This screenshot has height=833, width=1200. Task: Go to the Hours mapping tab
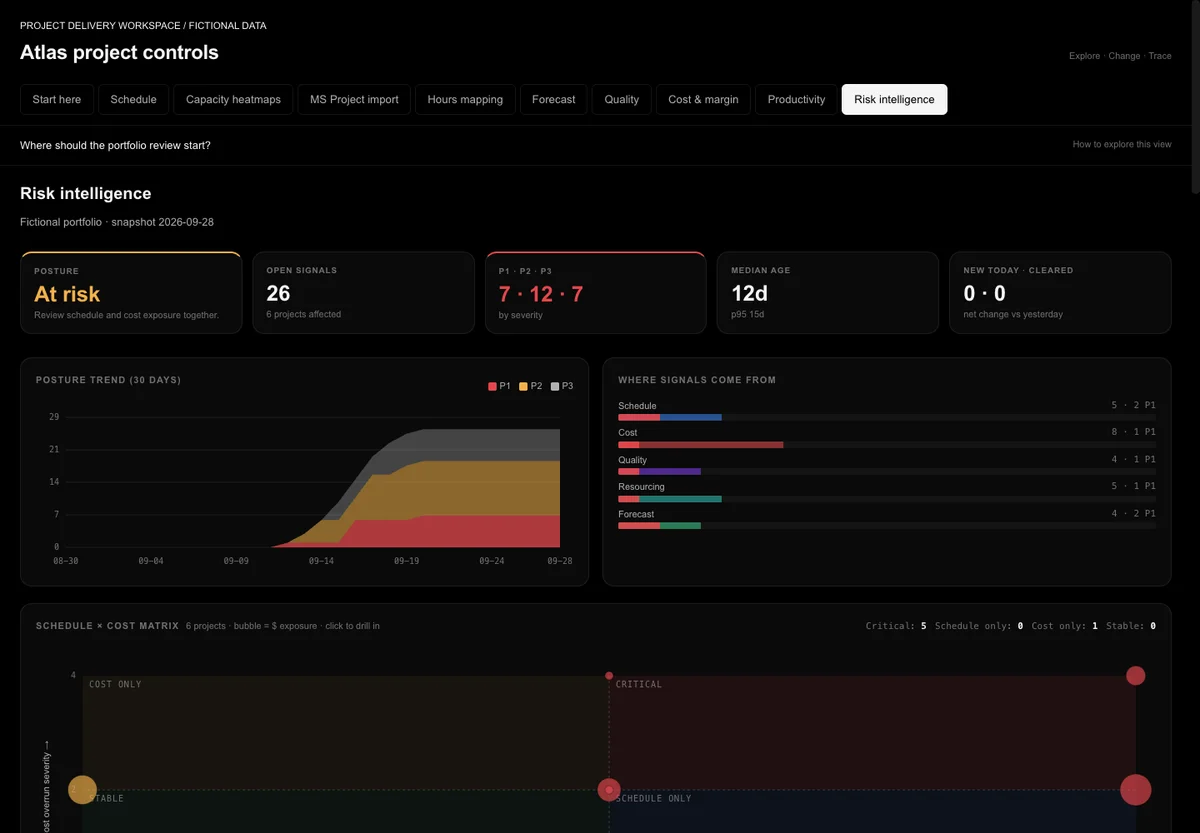pos(465,100)
